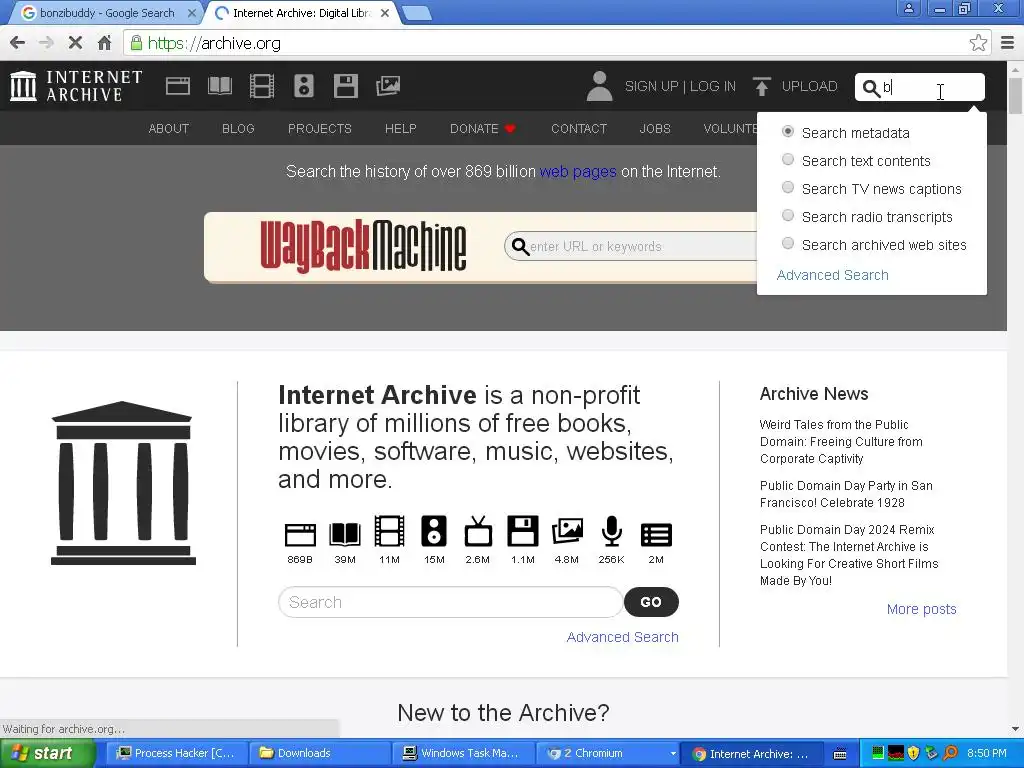The image size is (1024, 768).
Task: Select the Search metadata radio button
Action: 788,132
